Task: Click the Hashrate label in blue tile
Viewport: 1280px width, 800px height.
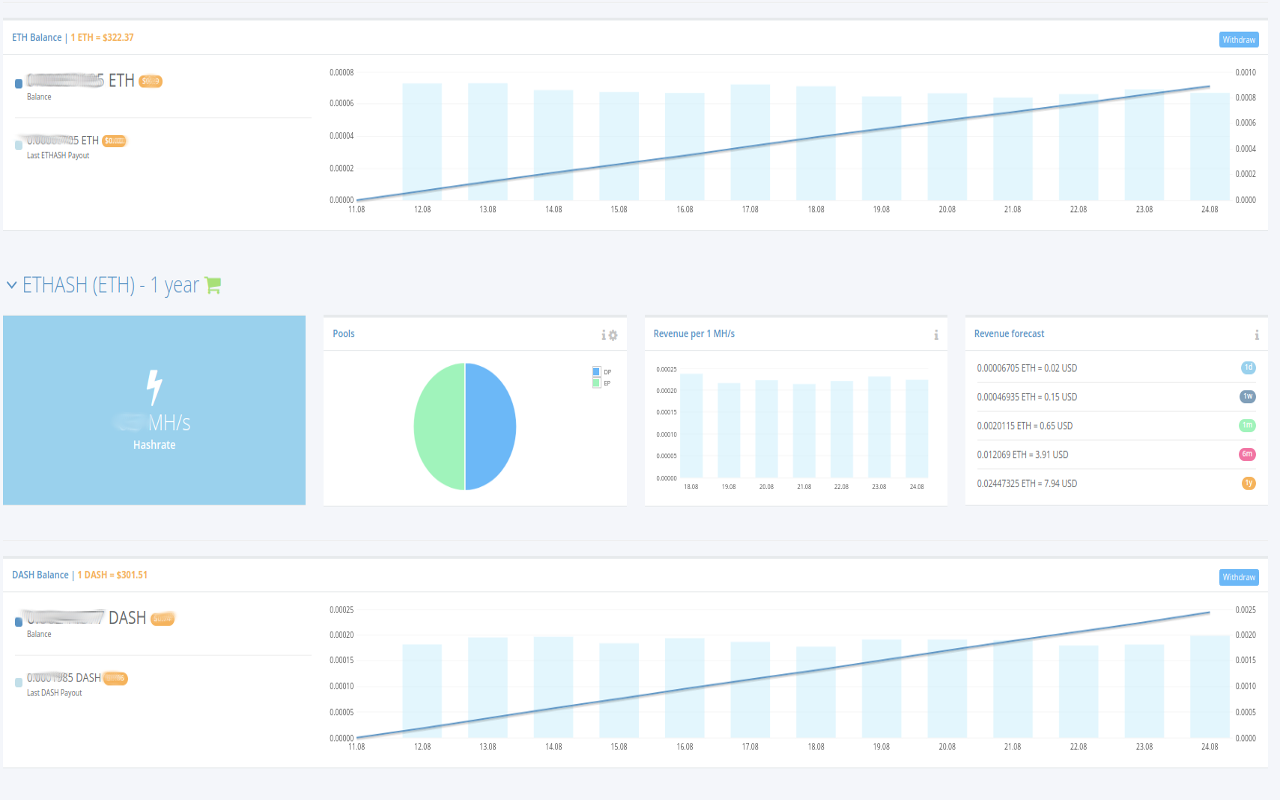Action: [154, 445]
